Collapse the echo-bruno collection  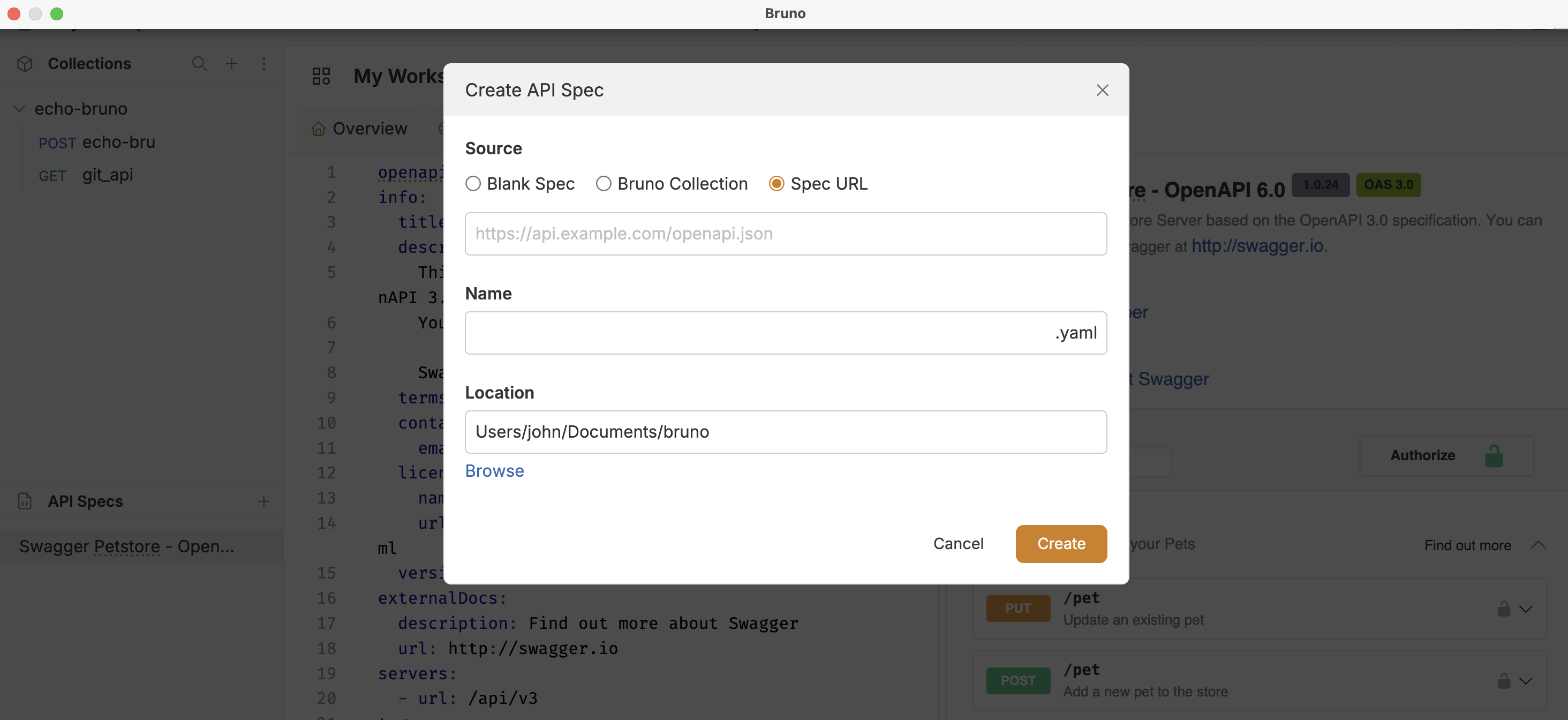coord(19,109)
